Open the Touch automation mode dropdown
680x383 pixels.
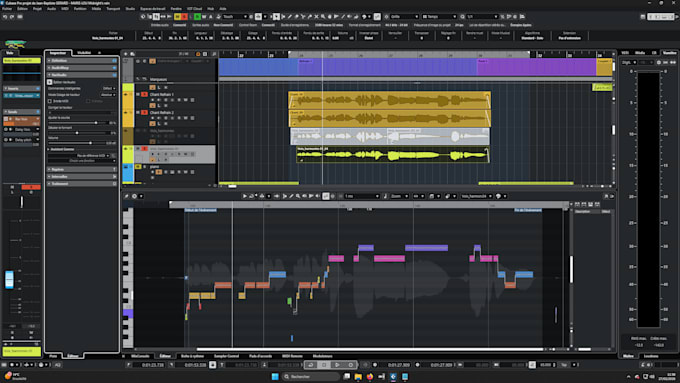pos(235,16)
